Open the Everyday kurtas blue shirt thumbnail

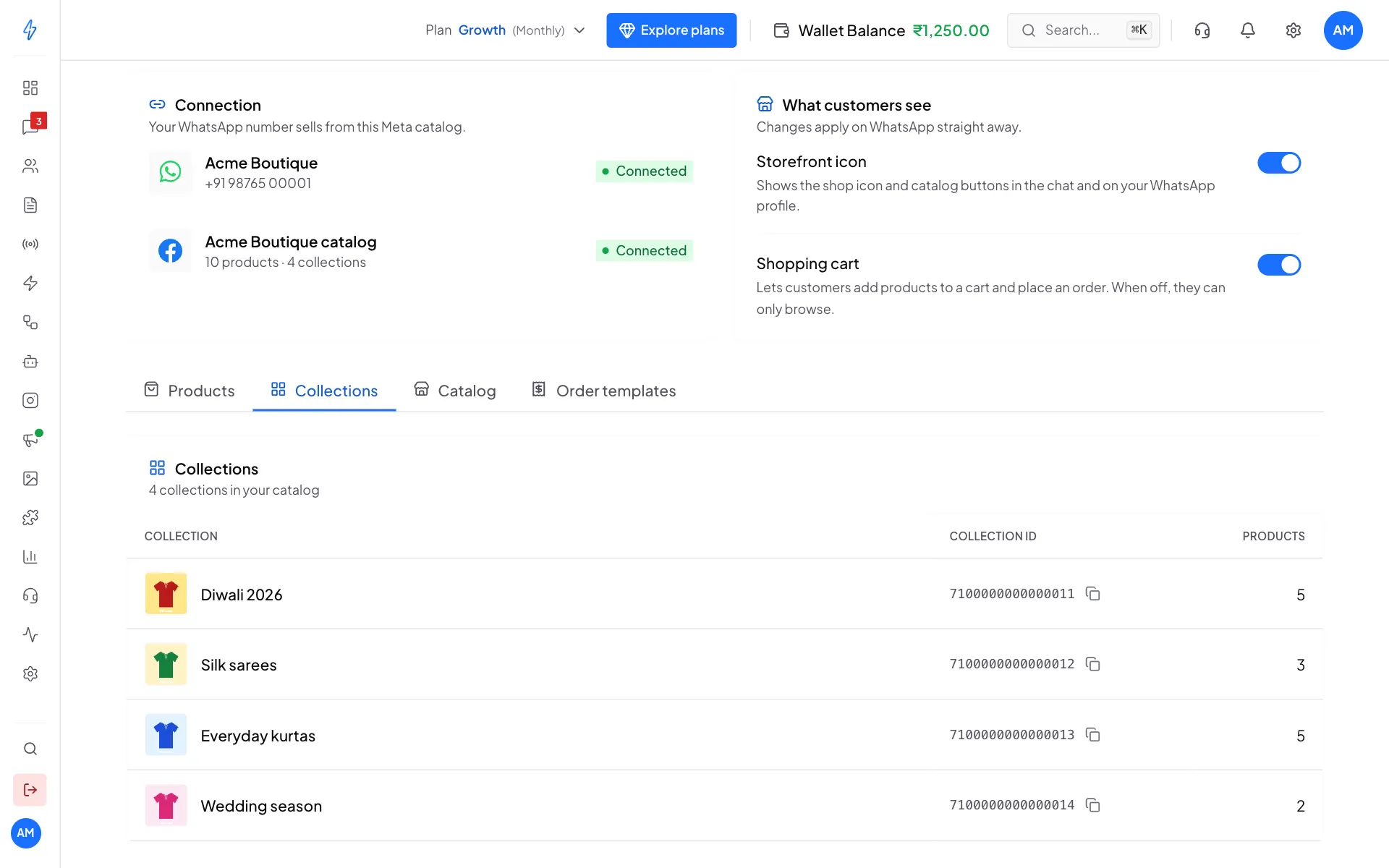(166, 734)
